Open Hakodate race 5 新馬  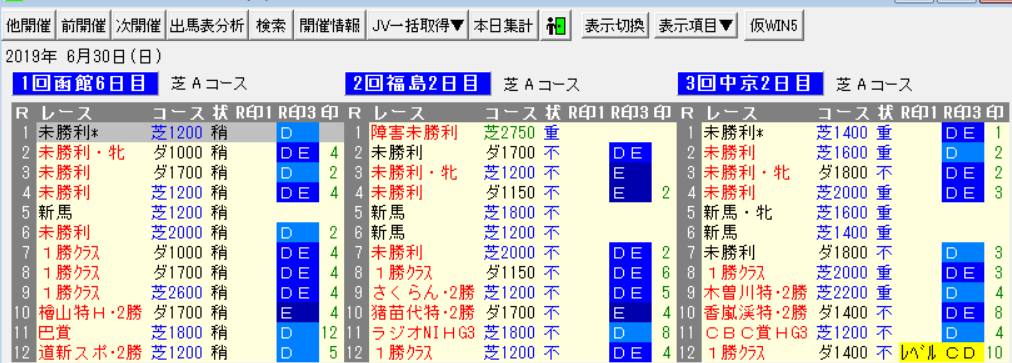tap(56, 212)
